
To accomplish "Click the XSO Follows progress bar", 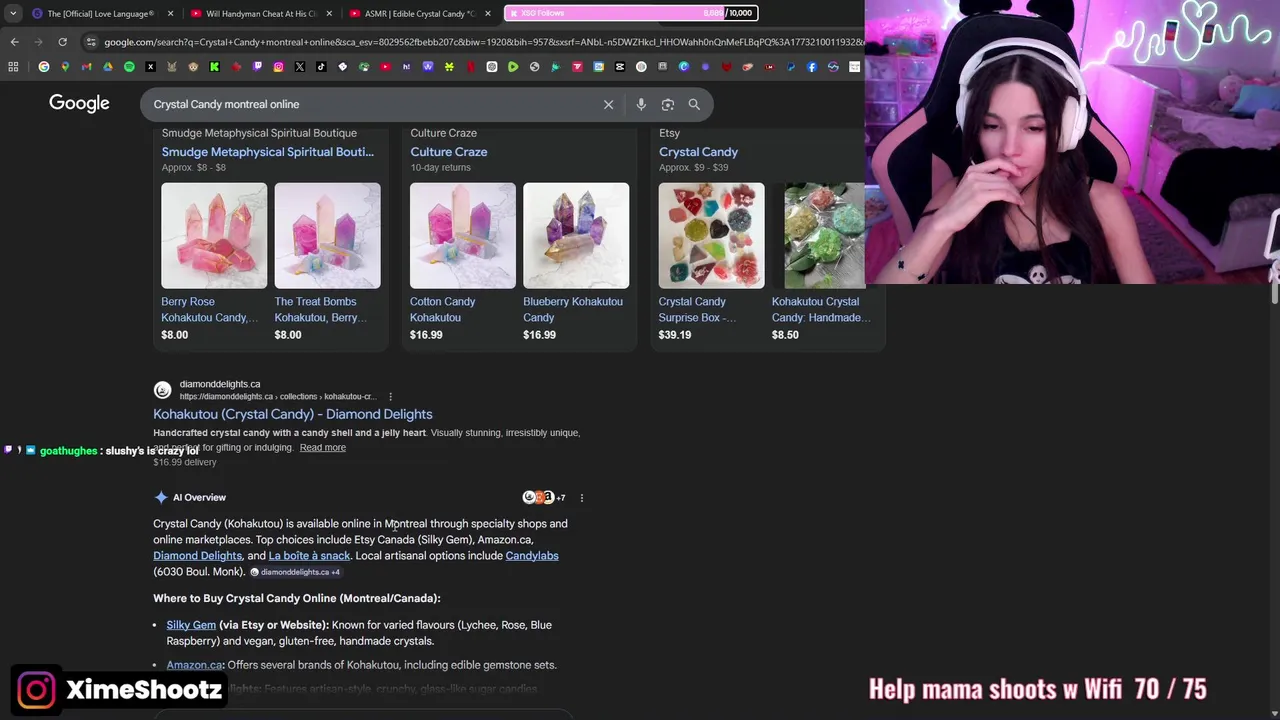I will [631, 13].
